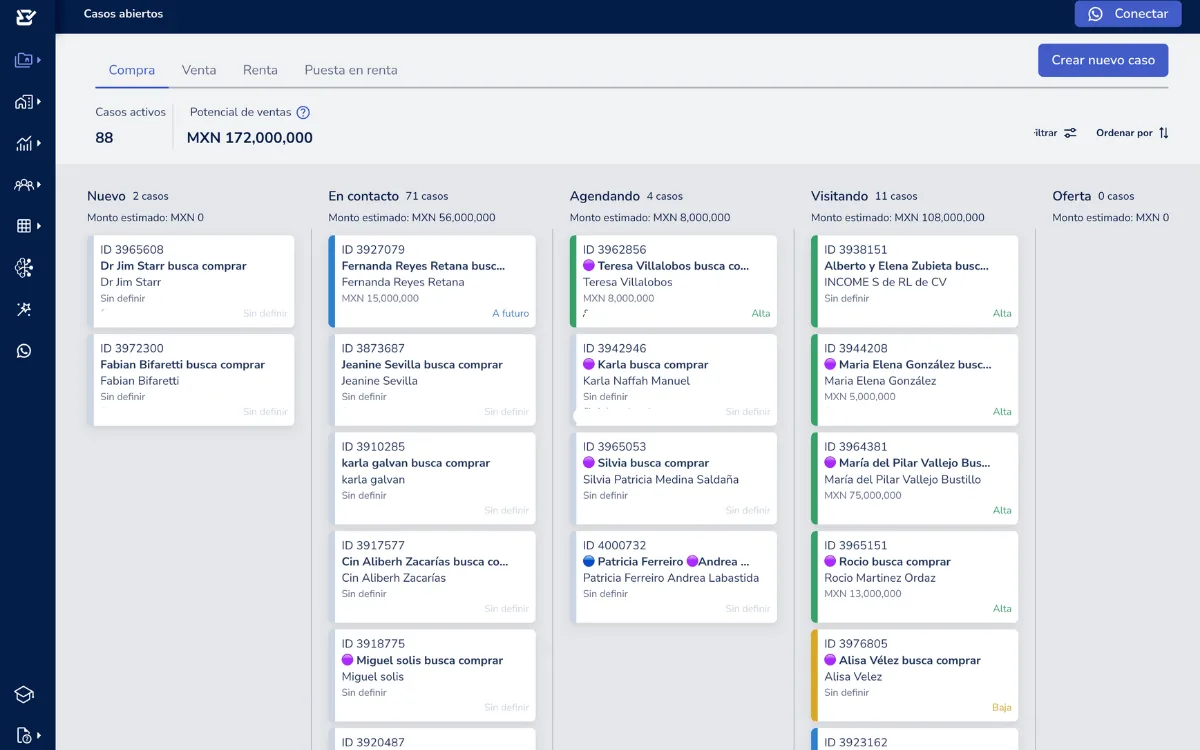
Task: Click the En contacto column heading
Action: click(x=364, y=196)
